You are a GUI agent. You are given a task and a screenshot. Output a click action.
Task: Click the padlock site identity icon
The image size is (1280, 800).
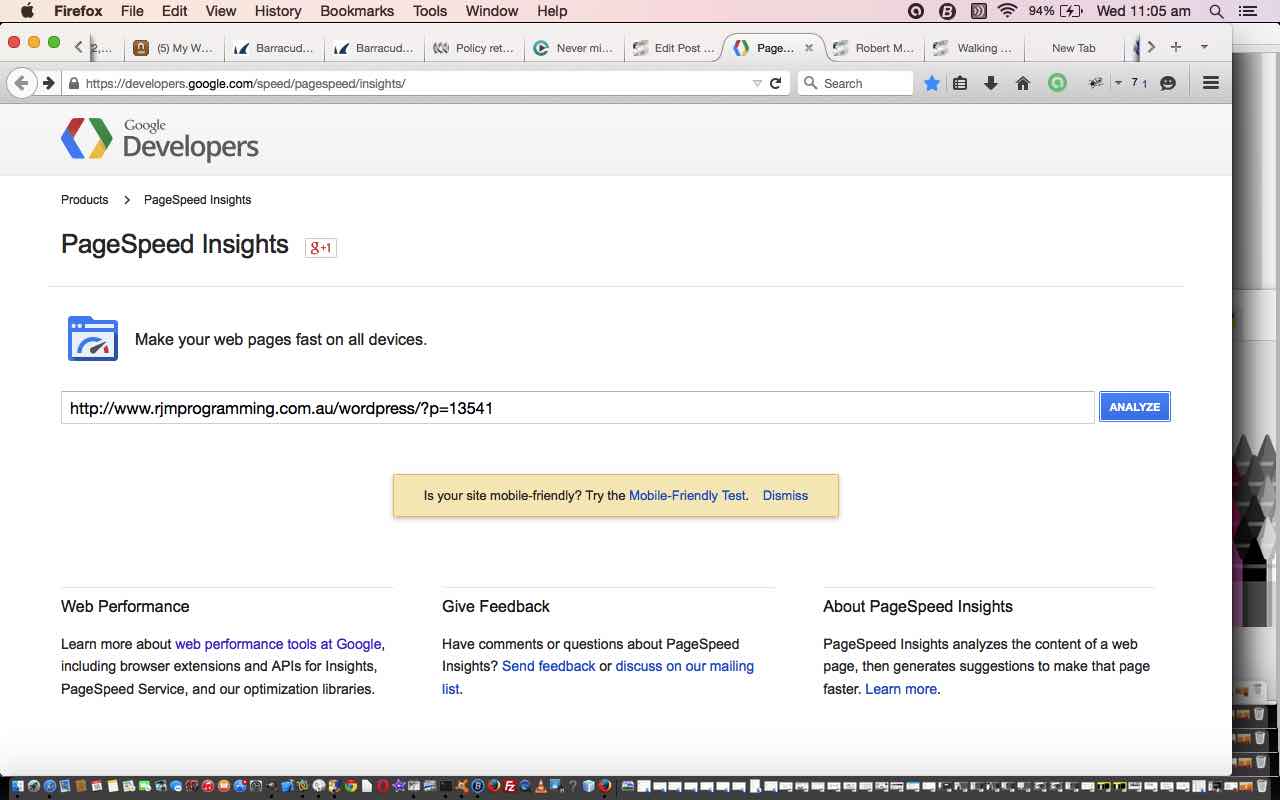click(x=73, y=84)
